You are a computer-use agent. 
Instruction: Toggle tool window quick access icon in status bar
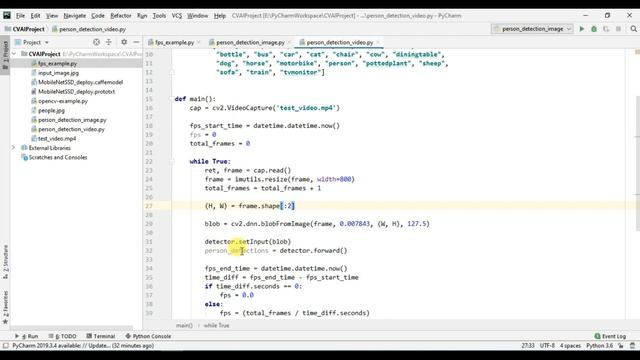click(5, 346)
